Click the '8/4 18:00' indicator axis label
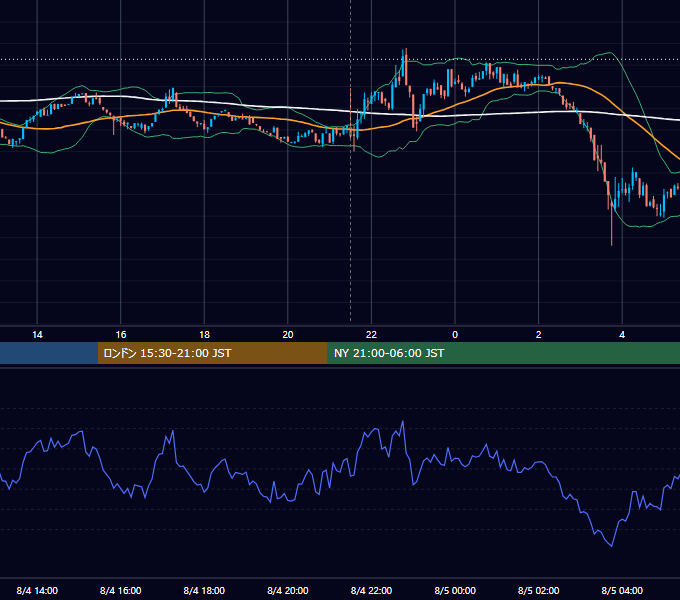This screenshot has height=600, width=680. [x=204, y=590]
